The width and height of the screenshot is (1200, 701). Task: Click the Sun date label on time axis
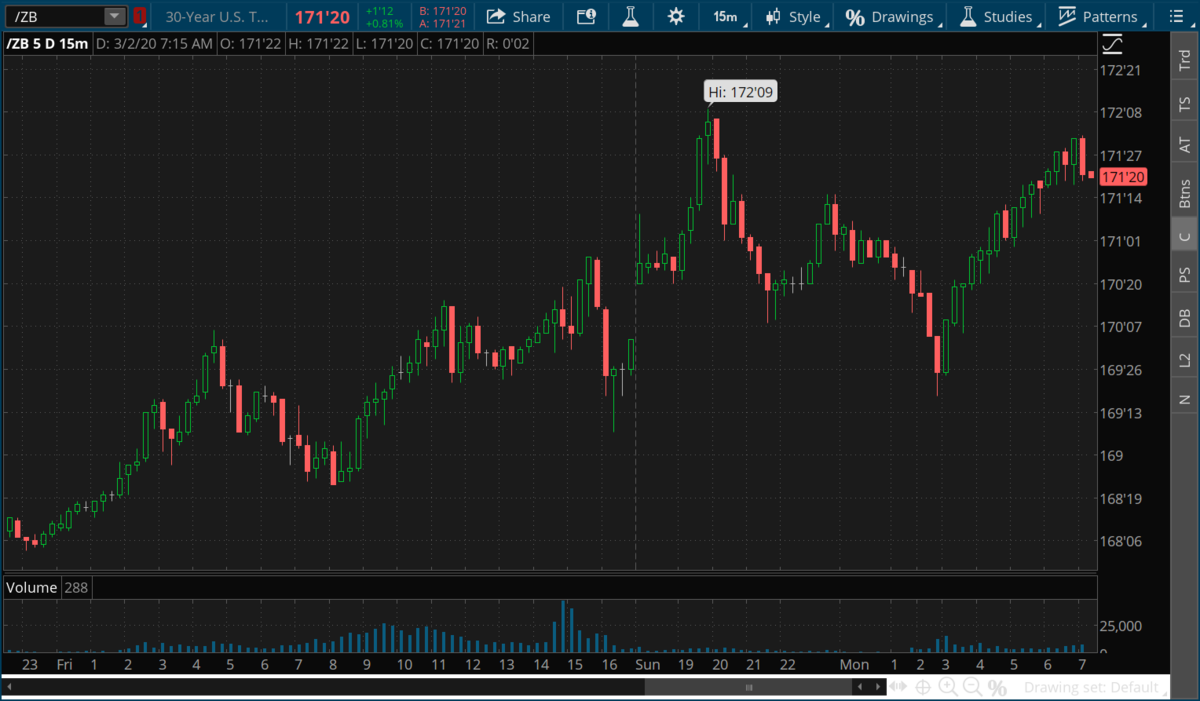[647, 664]
